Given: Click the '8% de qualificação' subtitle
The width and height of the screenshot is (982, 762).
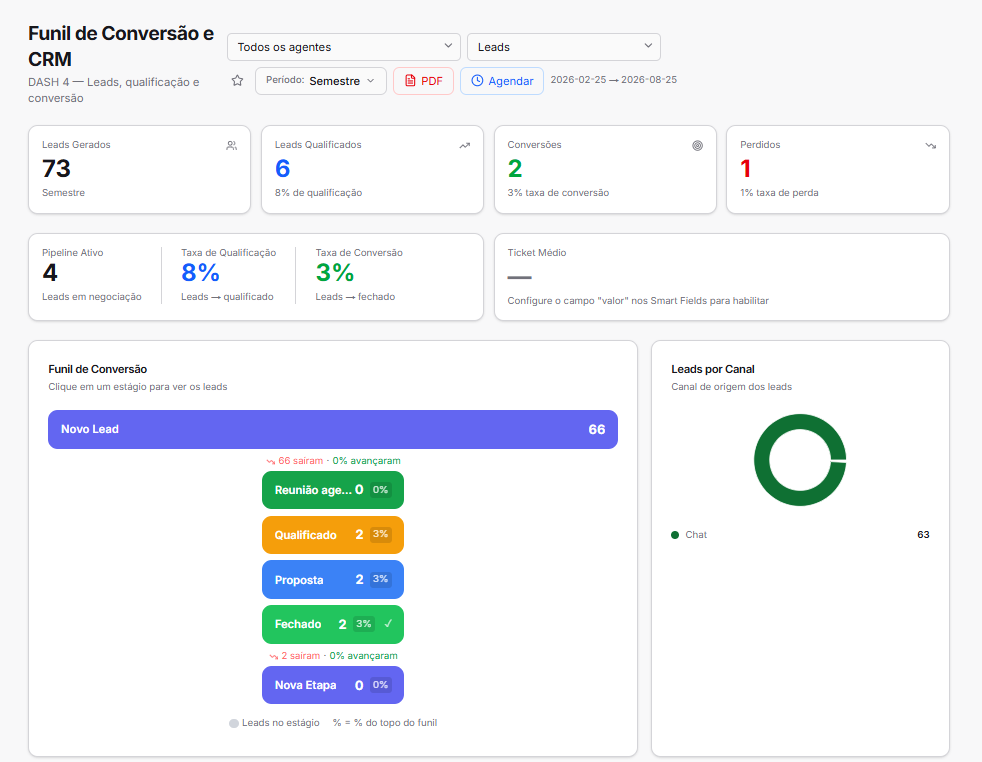Looking at the screenshot, I should click(318, 193).
